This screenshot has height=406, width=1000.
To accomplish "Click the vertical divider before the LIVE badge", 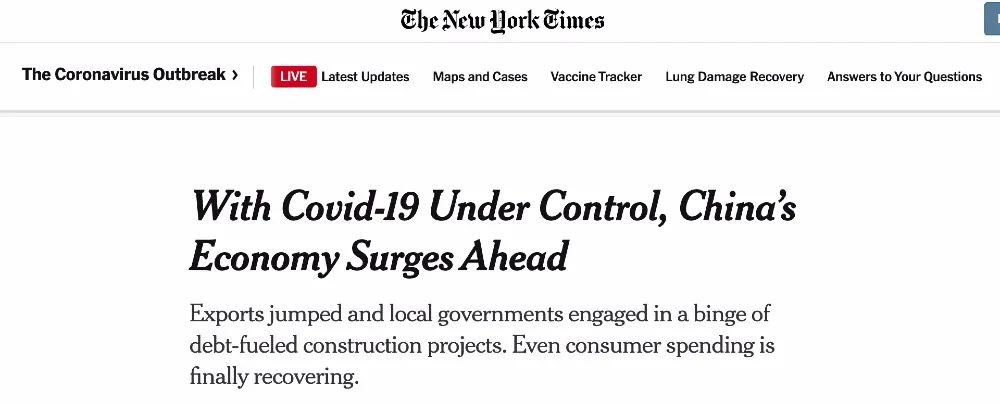I will [254, 77].
